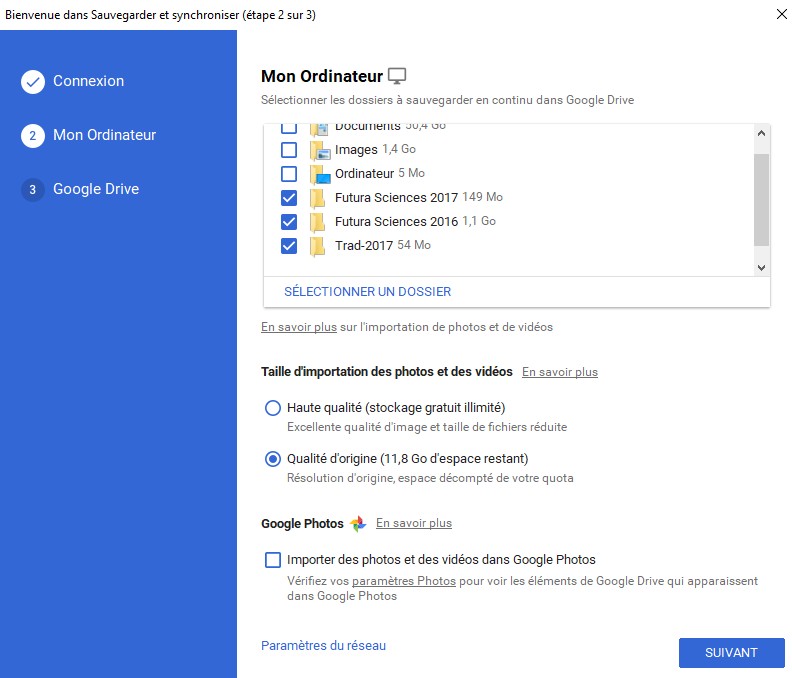This screenshot has height=678, width=792.
Task: Check the Images folder checkbox
Action: coord(289,150)
